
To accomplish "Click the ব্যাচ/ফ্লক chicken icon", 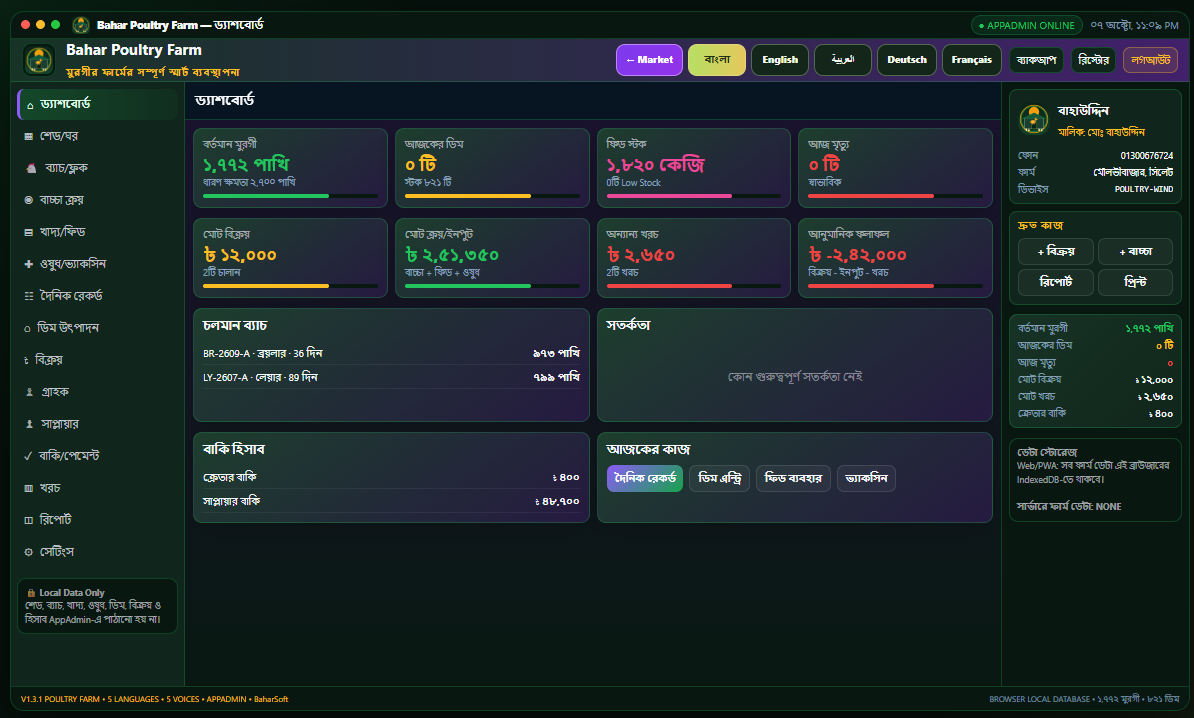I will click(x=31, y=168).
